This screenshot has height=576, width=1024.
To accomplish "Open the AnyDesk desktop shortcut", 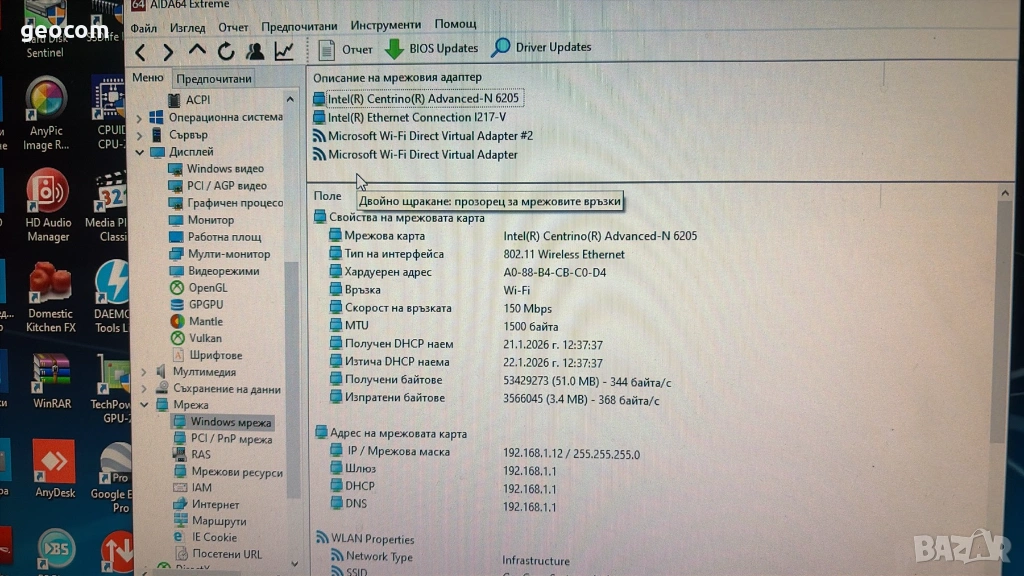I will [x=55, y=469].
